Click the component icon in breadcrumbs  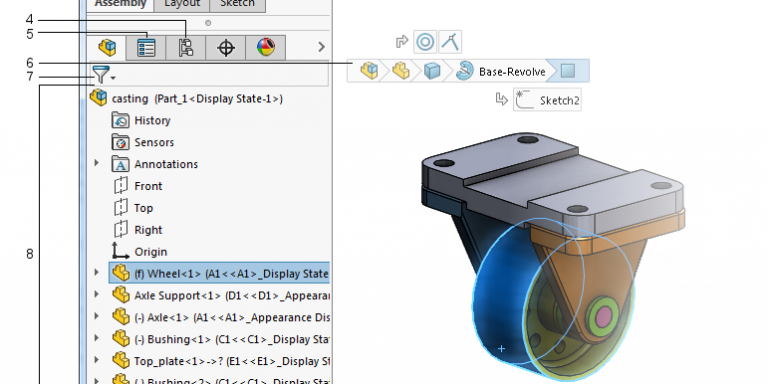click(x=401, y=71)
